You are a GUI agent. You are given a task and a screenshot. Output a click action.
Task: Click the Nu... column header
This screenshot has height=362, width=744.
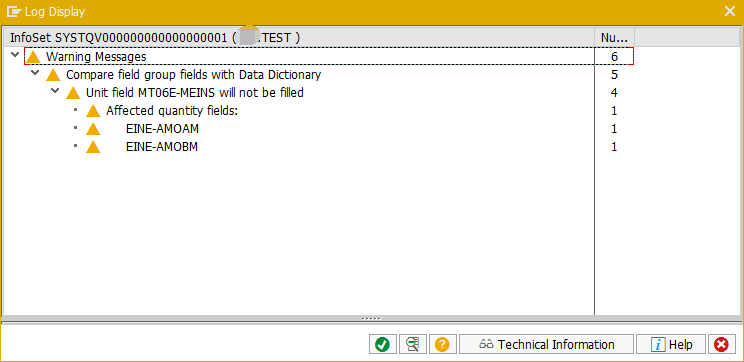coord(614,37)
